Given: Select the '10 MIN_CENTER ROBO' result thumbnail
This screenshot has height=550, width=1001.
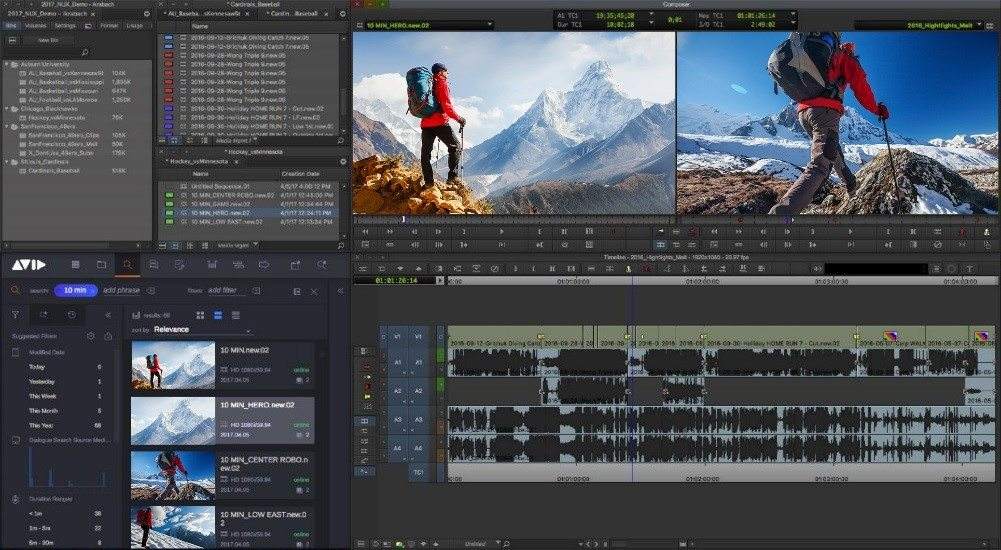Looking at the screenshot, I should 173,476.
